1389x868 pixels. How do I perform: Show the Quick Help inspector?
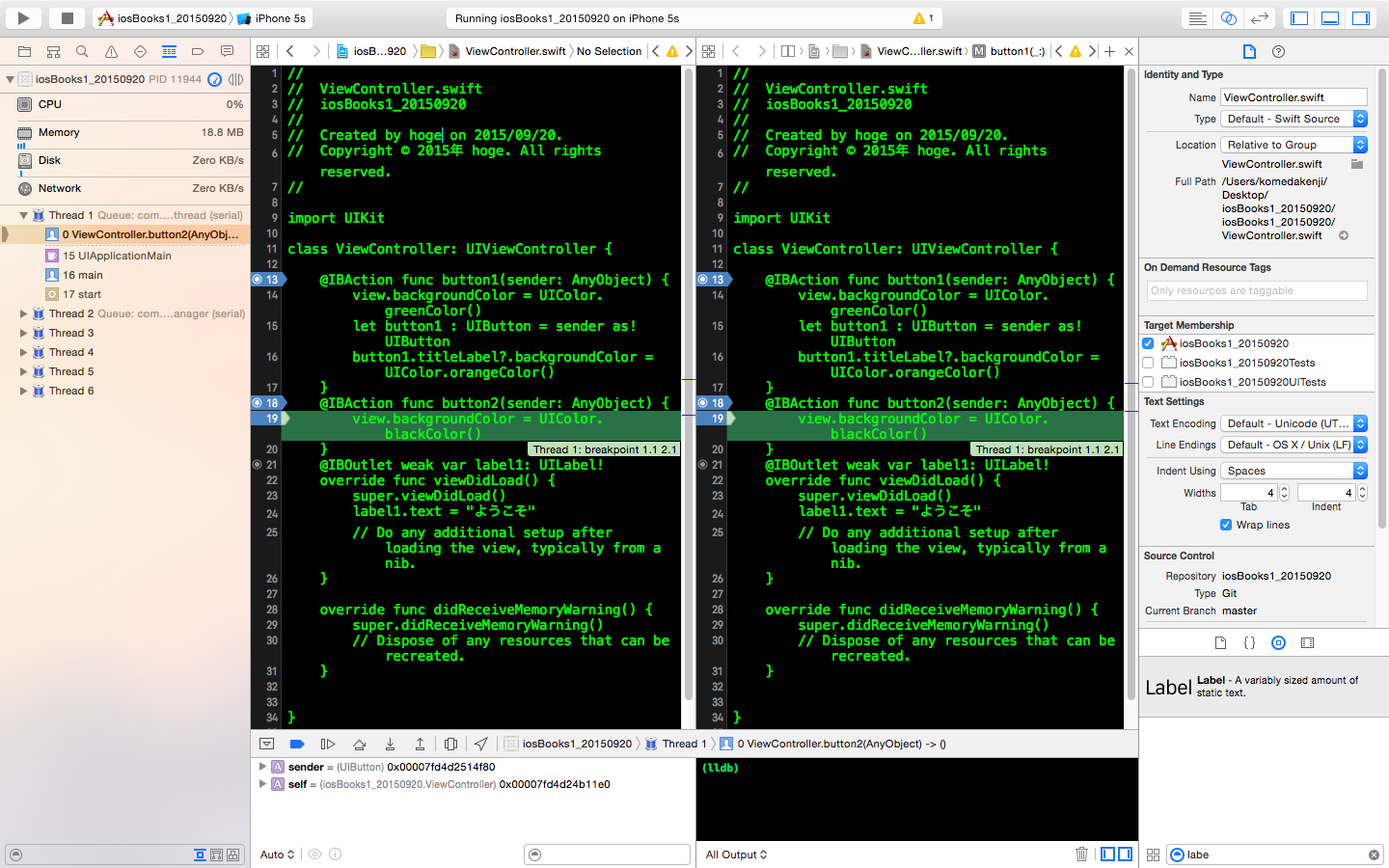(1278, 51)
